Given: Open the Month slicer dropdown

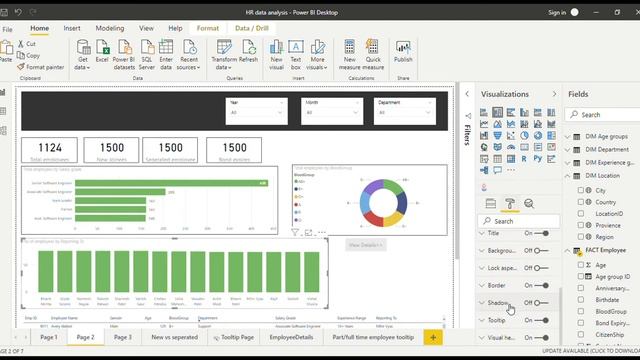Looking at the screenshot, I should 356,112.
